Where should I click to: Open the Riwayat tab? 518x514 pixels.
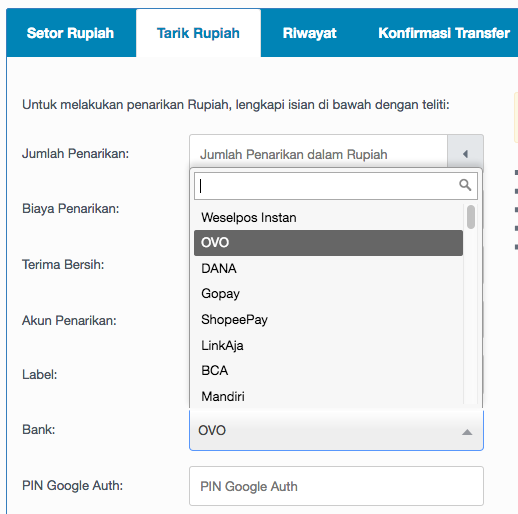click(x=309, y=33)
